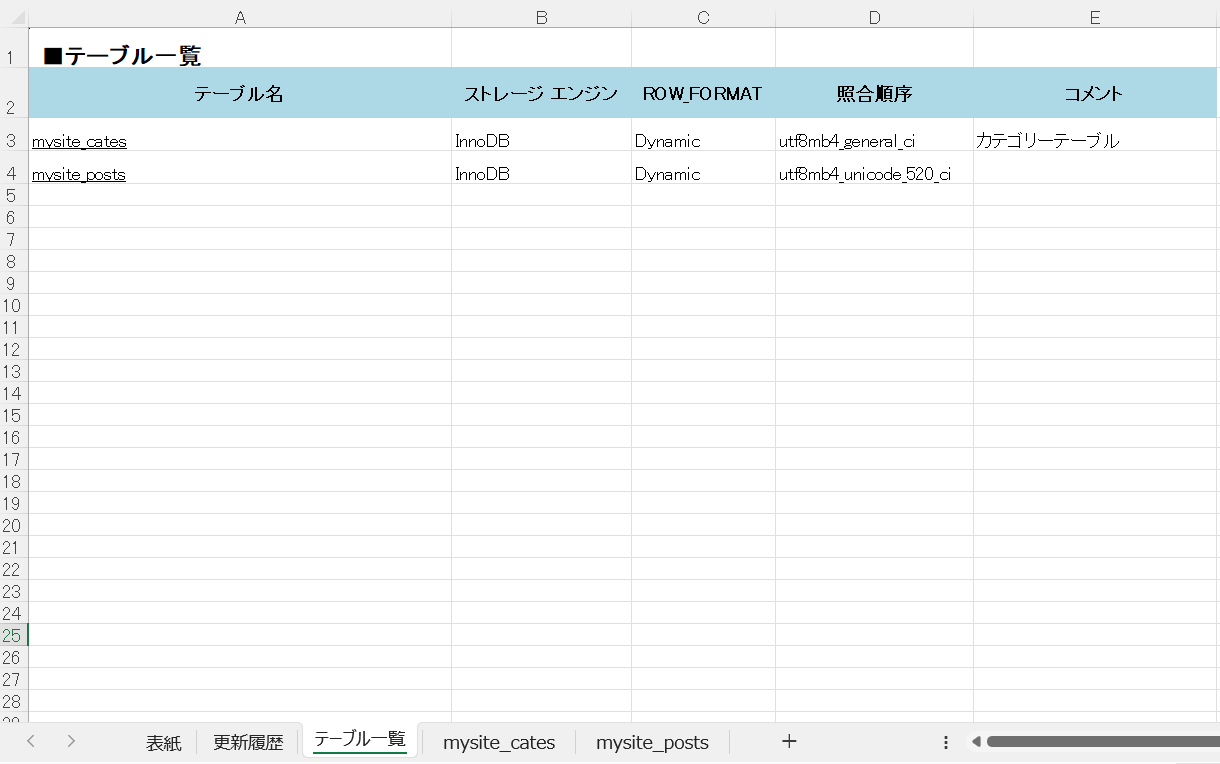Open the all-sheets list via the vertical dots

coord(945,741)
